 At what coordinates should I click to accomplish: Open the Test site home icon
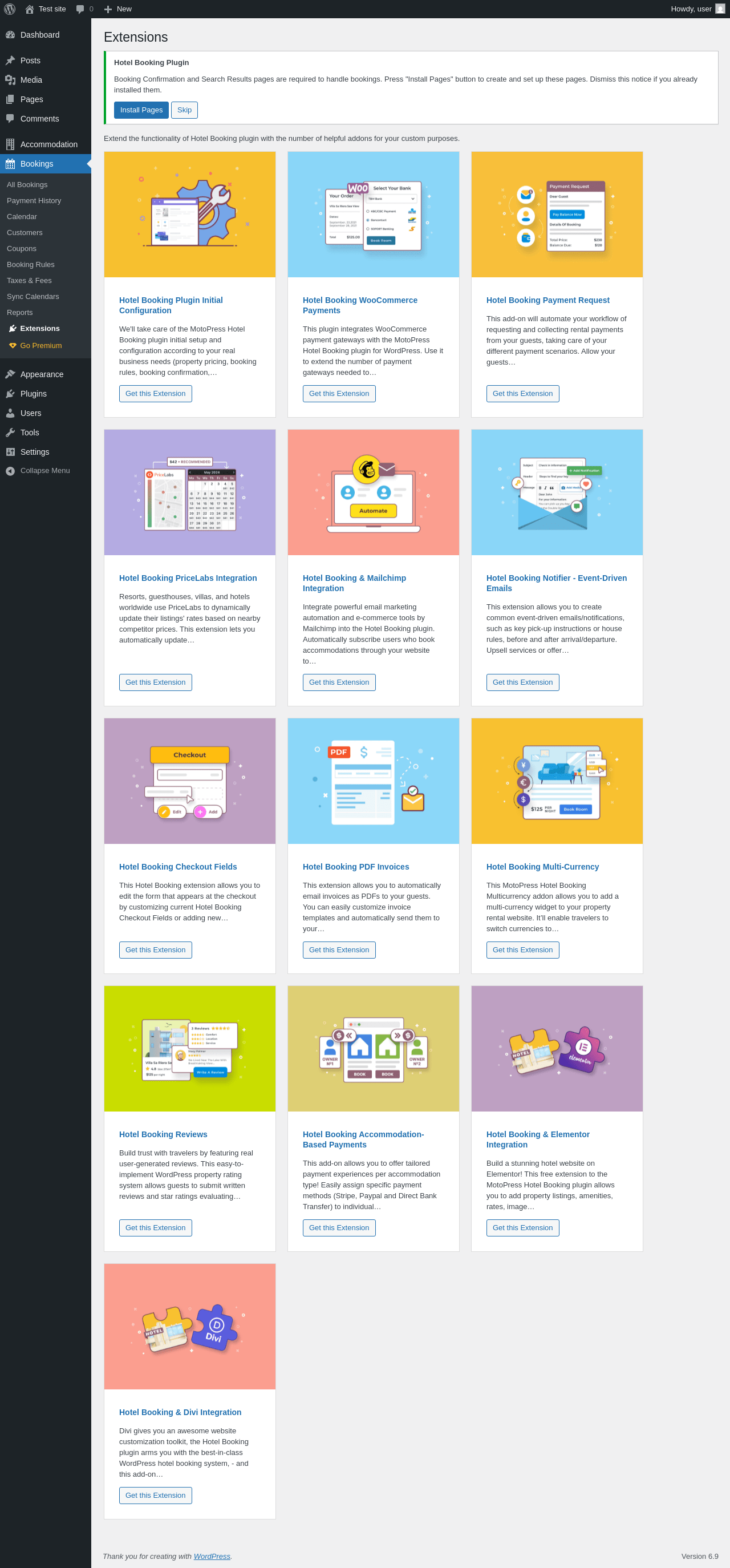click(29, 9)
